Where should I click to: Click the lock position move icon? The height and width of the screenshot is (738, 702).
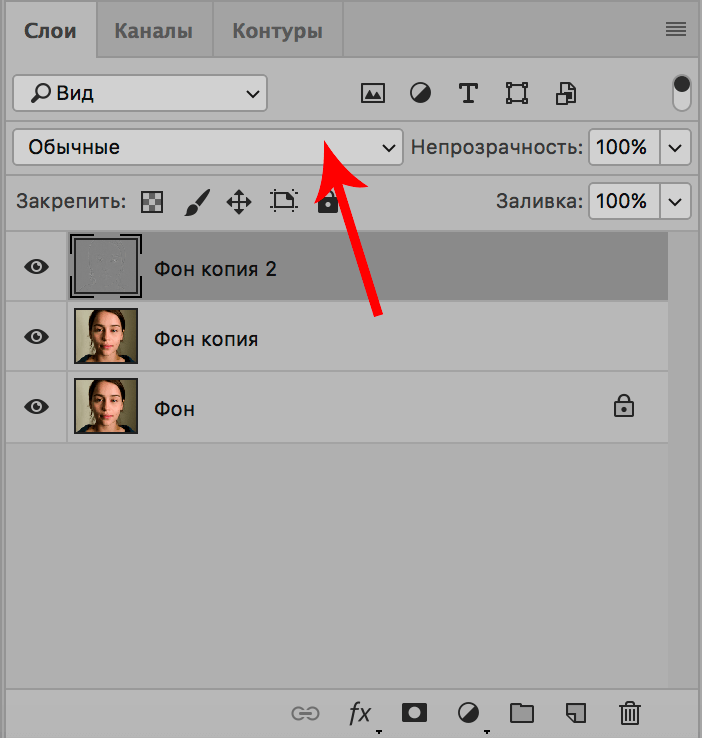coord(239,202)
